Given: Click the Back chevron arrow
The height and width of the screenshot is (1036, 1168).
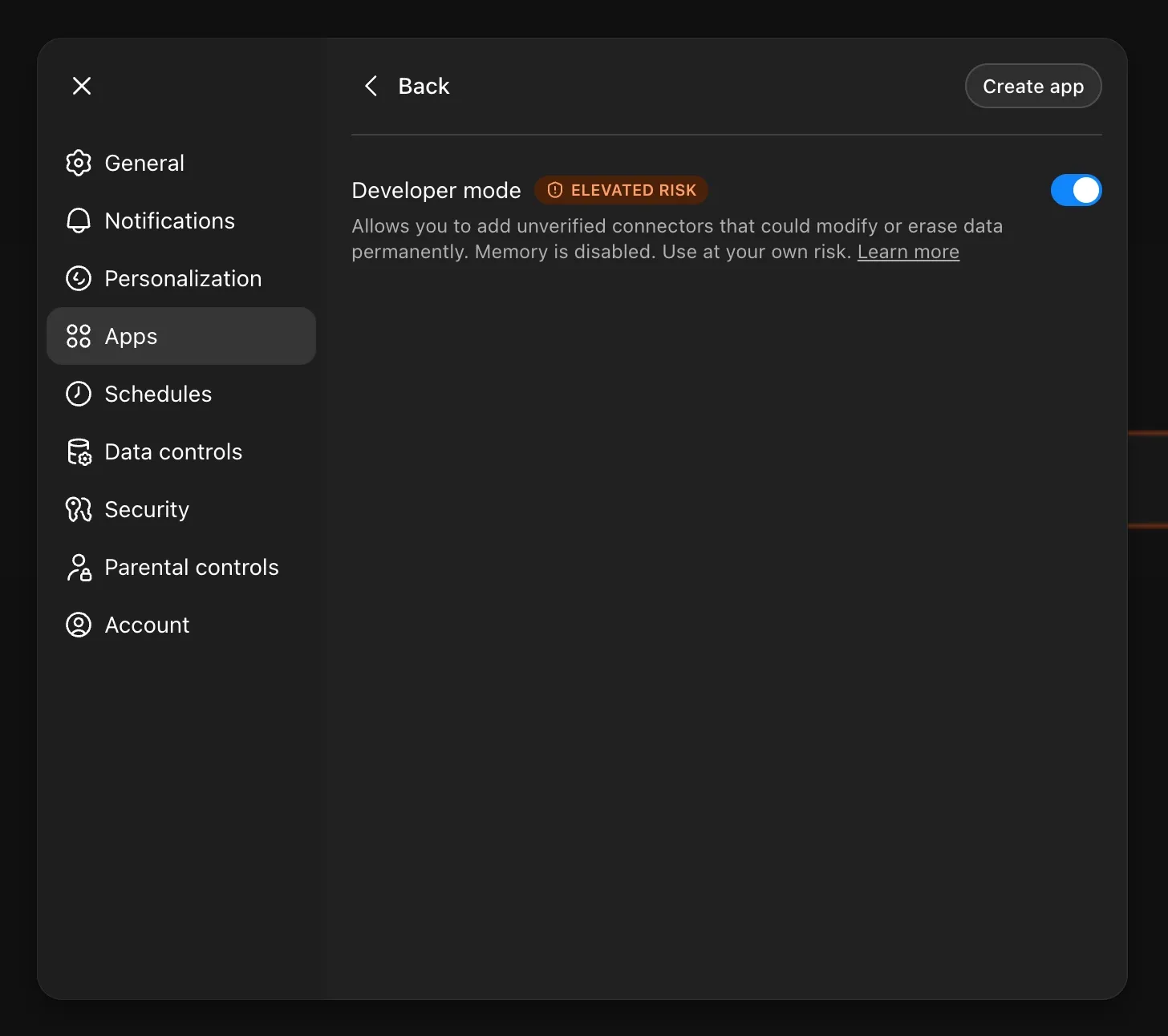Looking at the screenshot, I should 371,86.
